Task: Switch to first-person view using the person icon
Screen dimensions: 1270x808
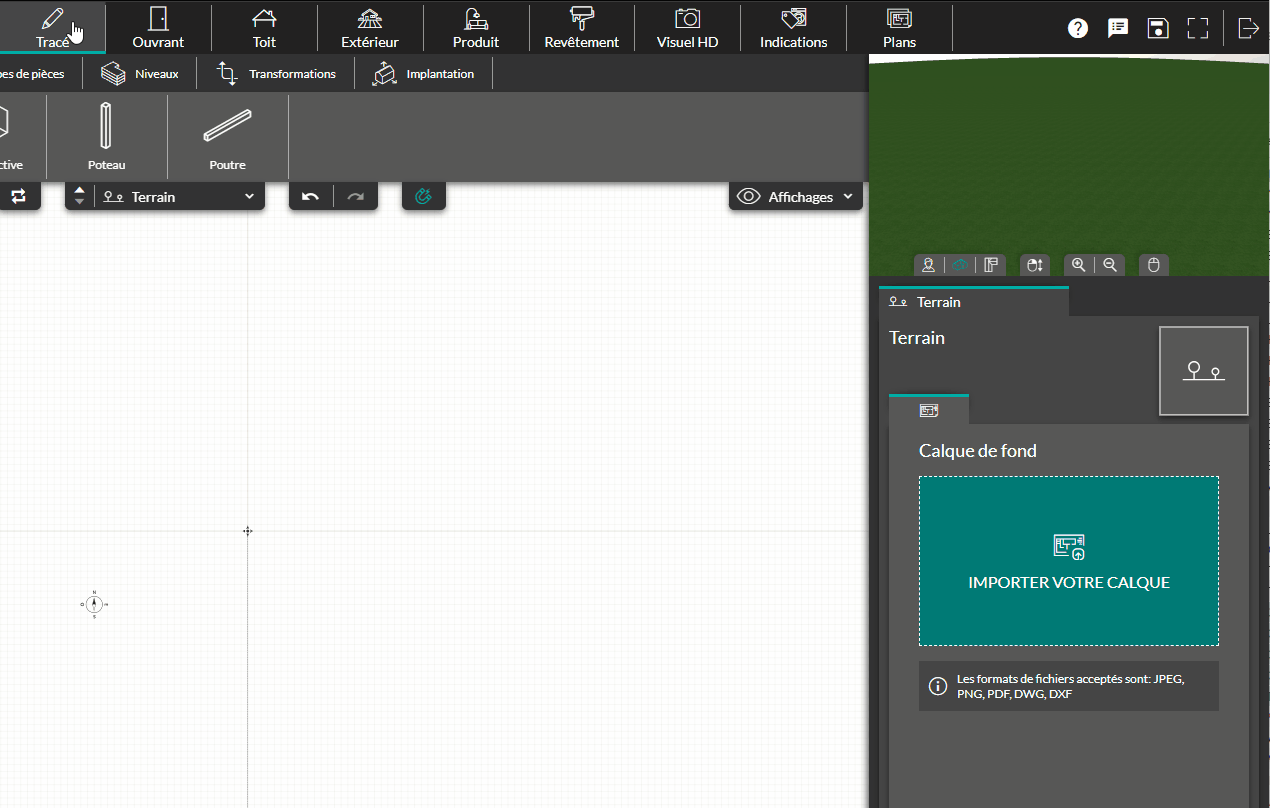Action: 928,264
